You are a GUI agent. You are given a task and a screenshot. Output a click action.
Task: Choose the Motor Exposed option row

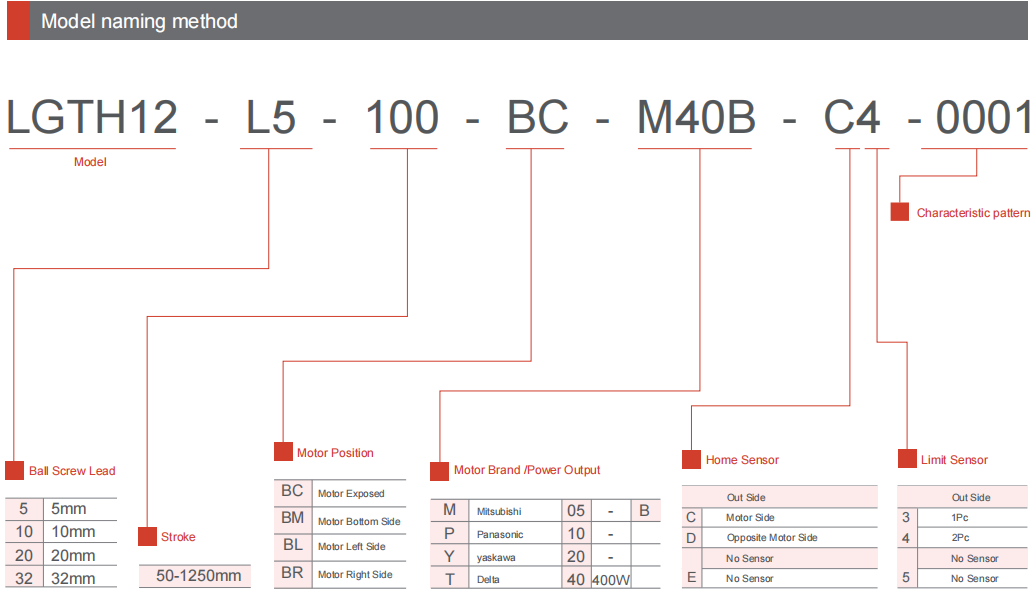(350, 493)
